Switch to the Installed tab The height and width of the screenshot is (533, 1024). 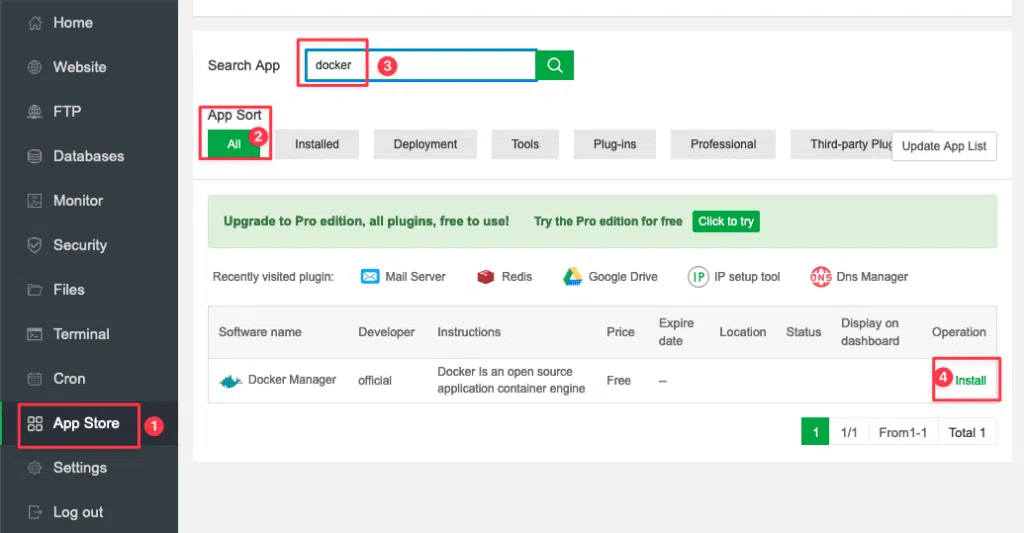pyautogui.click(x=317, y=144)
